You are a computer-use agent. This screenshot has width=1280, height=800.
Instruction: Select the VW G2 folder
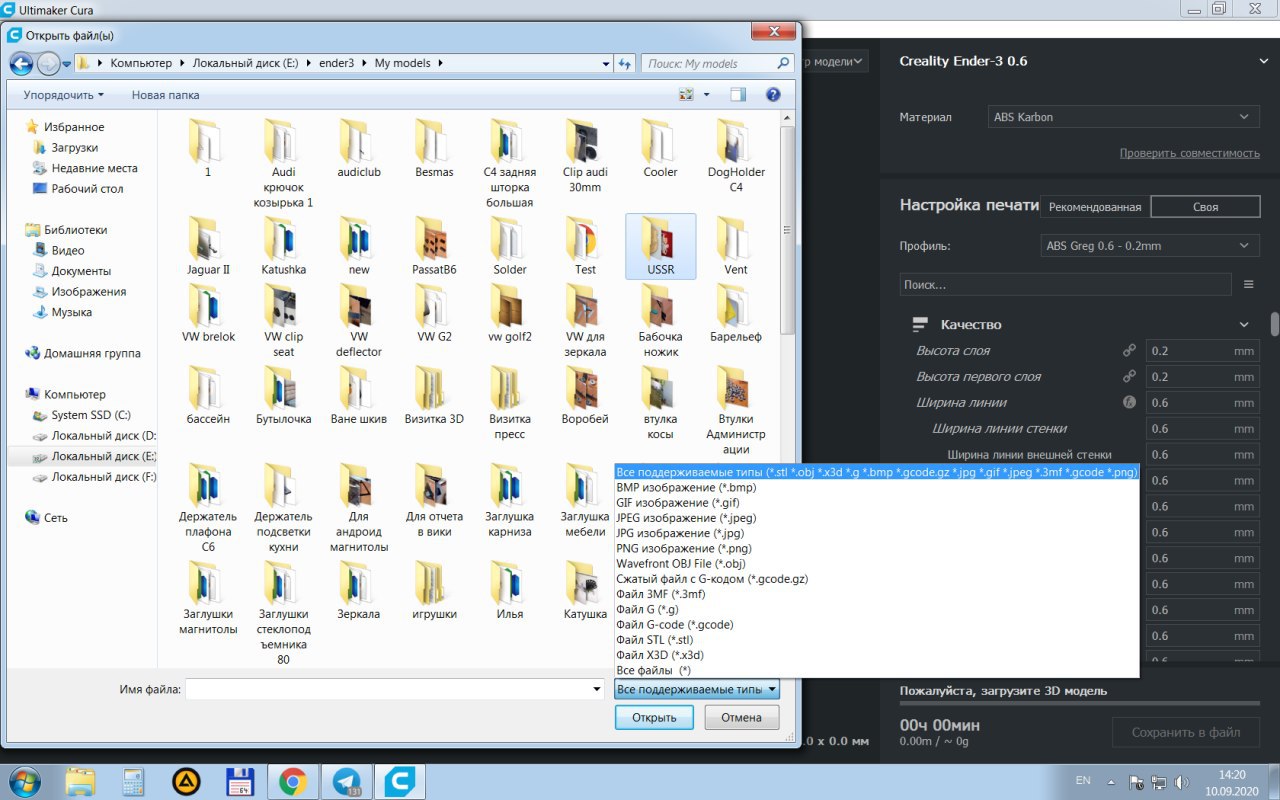[434, 313]
